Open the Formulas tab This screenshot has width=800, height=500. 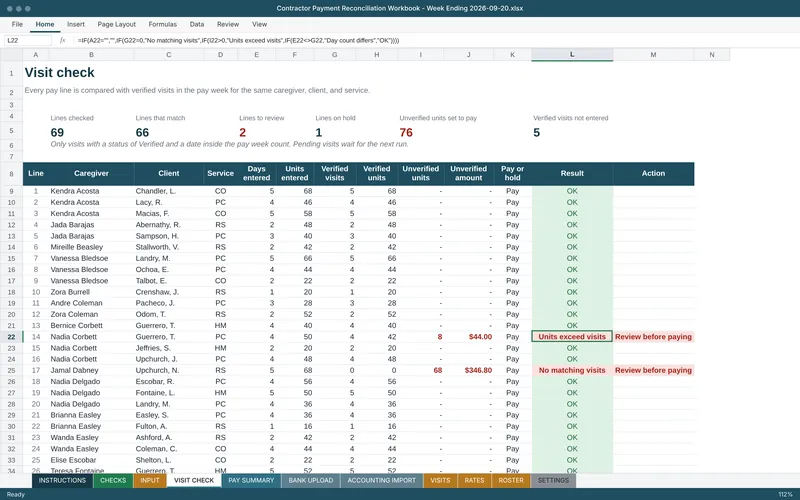coord(162,24)
